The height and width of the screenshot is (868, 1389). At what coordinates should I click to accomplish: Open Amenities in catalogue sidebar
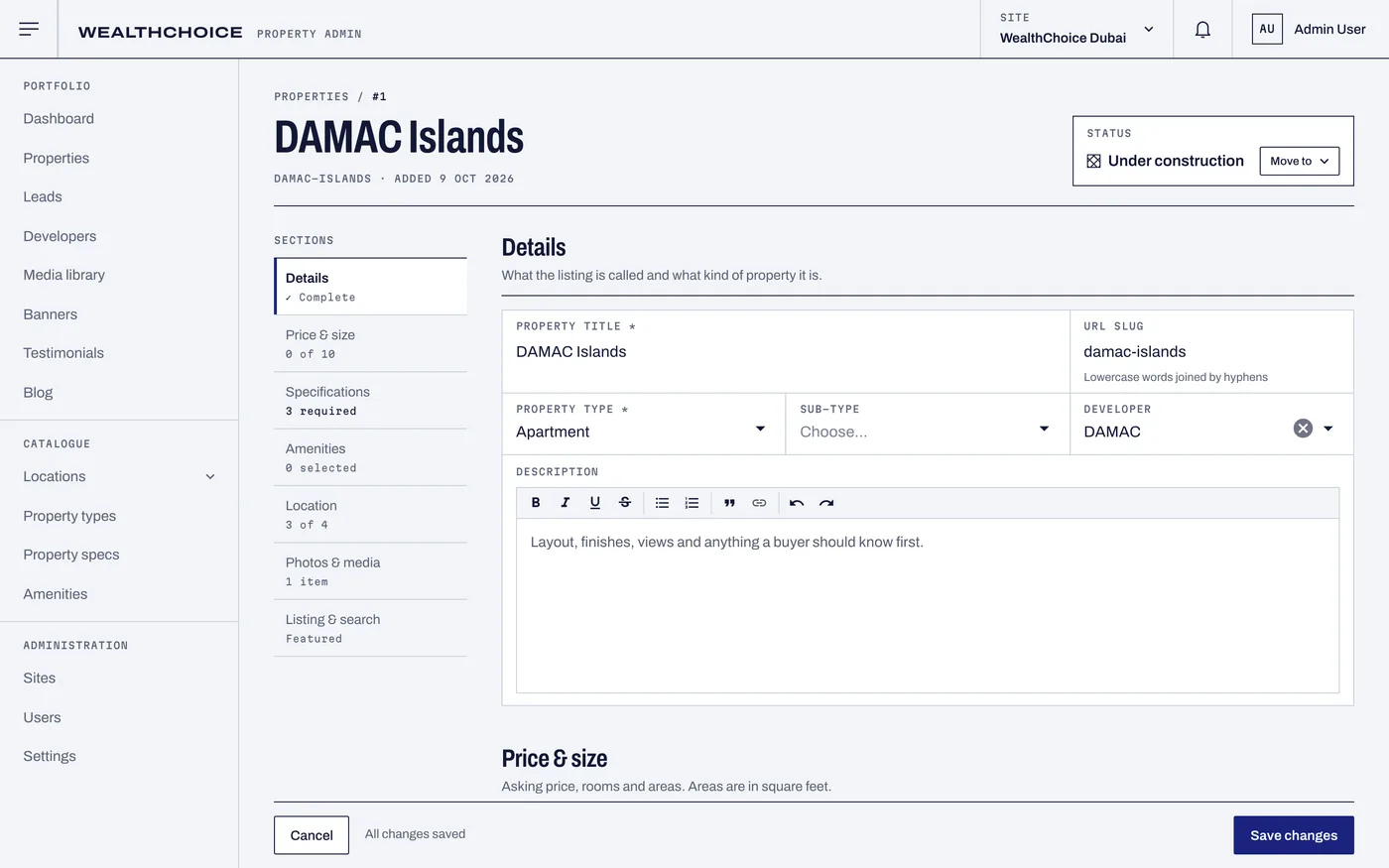[56, 594]
